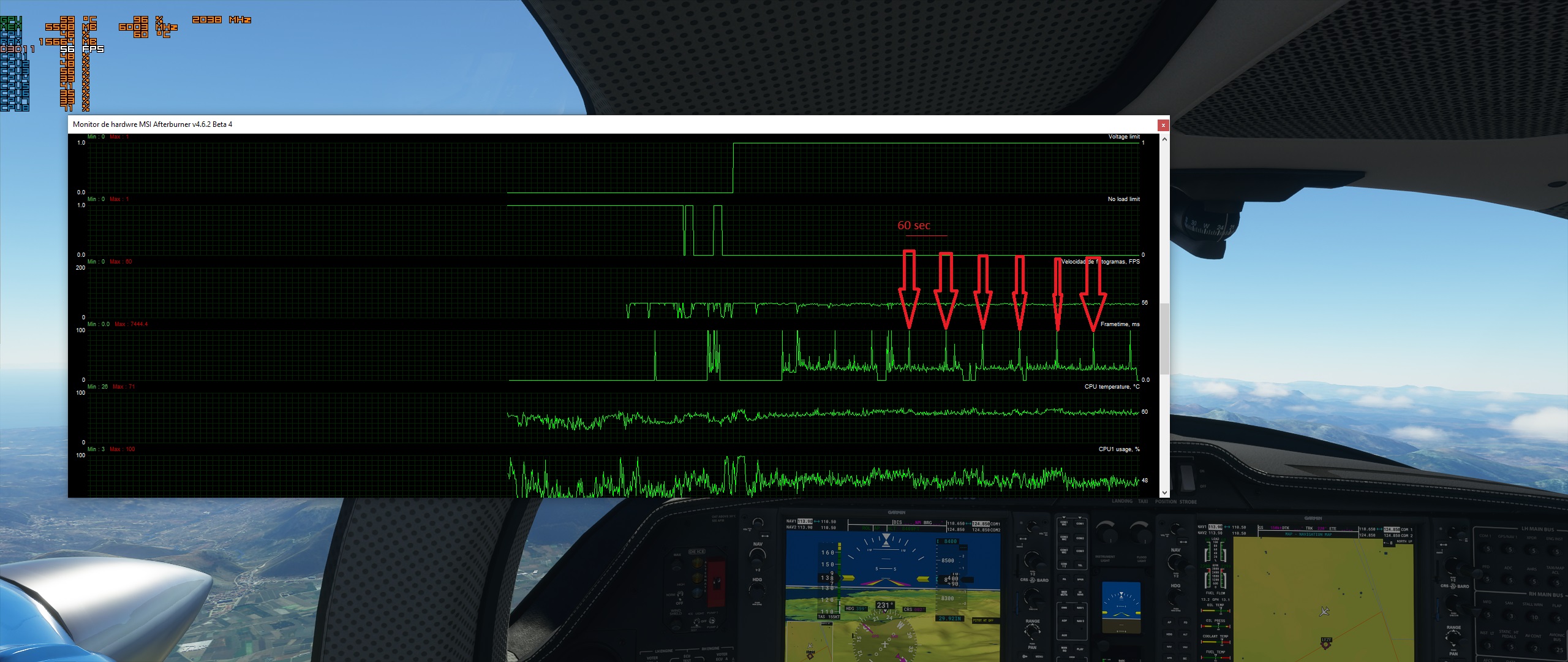1568x662 pixels.
Task: Click the center standby attitude indicator
Action: pyautogui.click(x=1121, y=607)
